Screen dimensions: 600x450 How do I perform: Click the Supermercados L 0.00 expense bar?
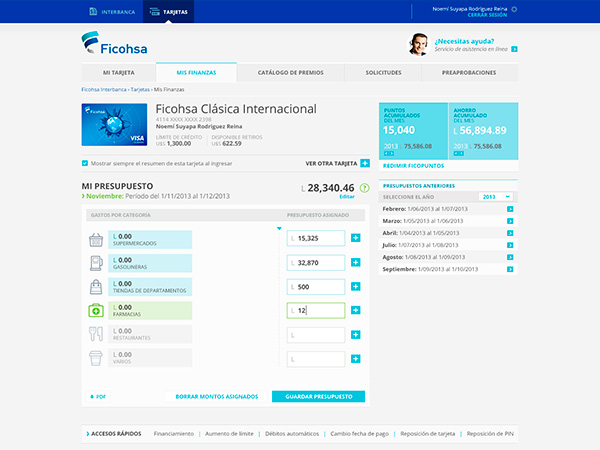[150, 240]
